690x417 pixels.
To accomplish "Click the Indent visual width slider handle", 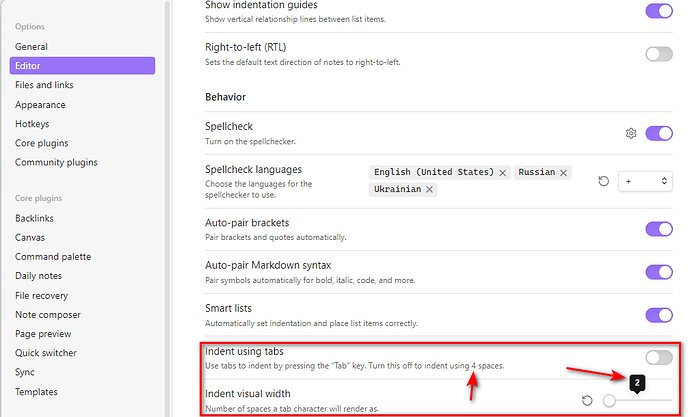I will (x=610, y=401).
